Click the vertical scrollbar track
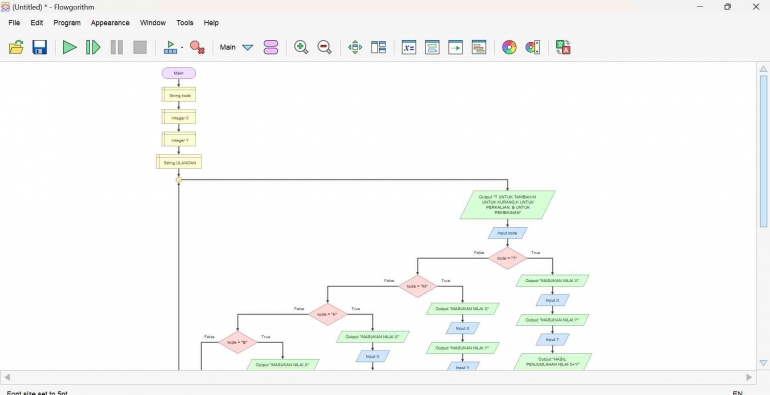Viewport: 770px width, 395px height. 763,216
